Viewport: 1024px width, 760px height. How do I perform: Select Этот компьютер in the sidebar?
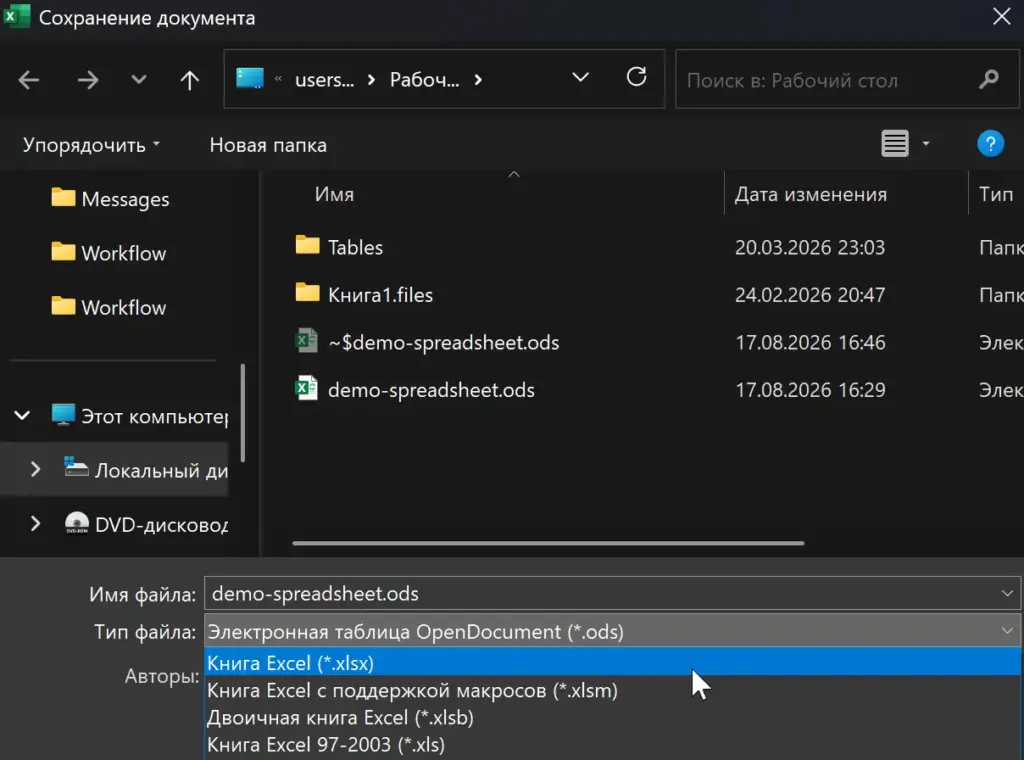(140, 416)
